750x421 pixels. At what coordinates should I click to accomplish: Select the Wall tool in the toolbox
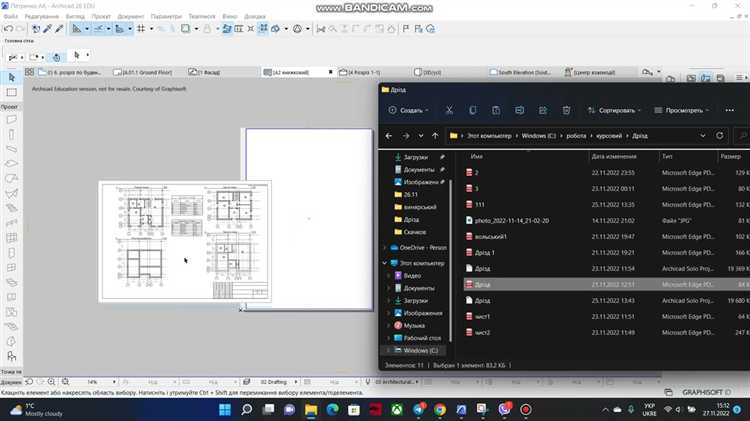point(11,120)
